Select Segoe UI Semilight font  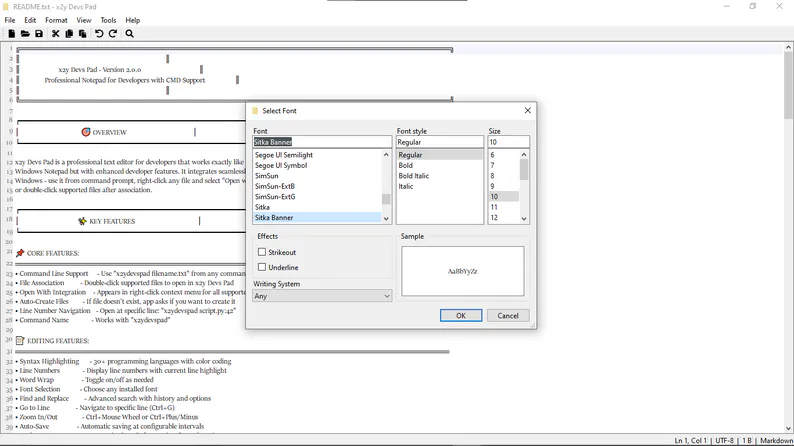(317, 155)
